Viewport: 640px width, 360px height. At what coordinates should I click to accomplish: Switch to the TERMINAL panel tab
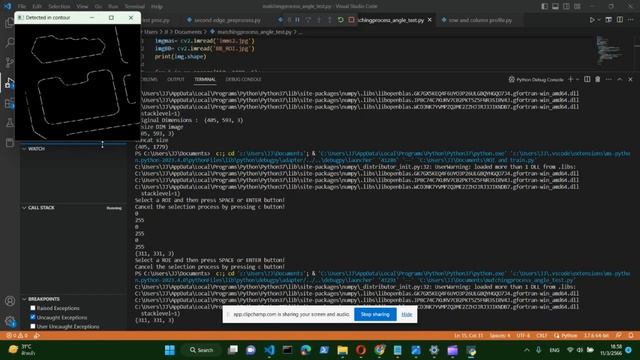(x=205, y=79)
